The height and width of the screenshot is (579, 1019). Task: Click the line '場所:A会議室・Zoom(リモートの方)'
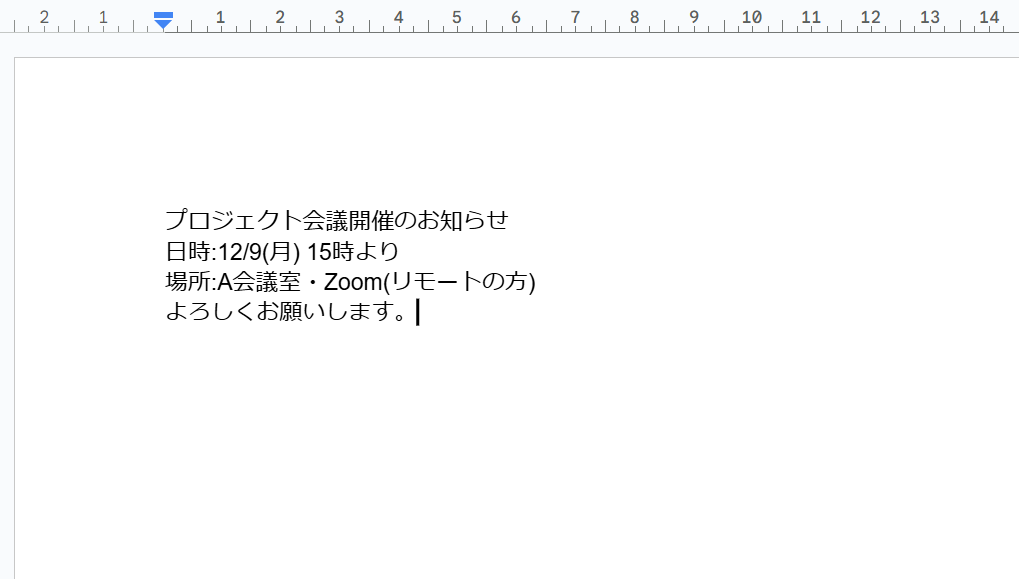point(350,282)
